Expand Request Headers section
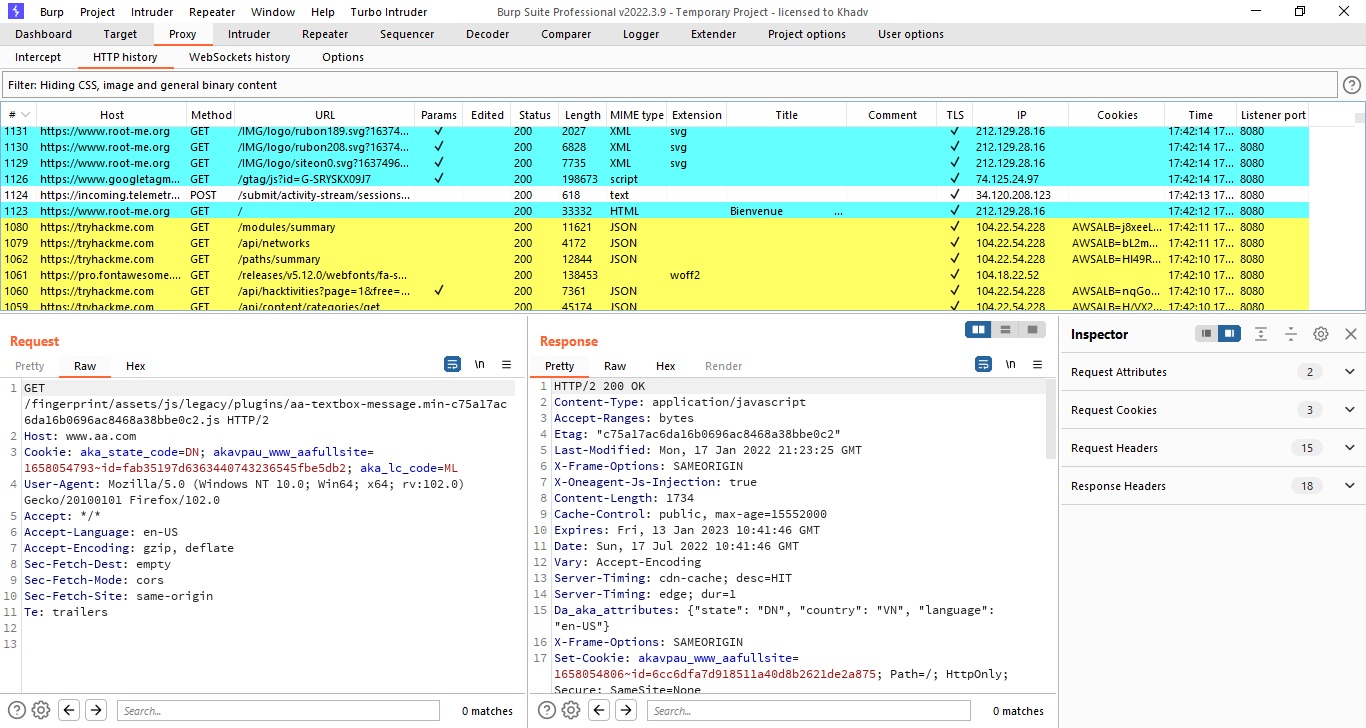1366x728 pixels. pyautogui.click(x=1351, y=448)
